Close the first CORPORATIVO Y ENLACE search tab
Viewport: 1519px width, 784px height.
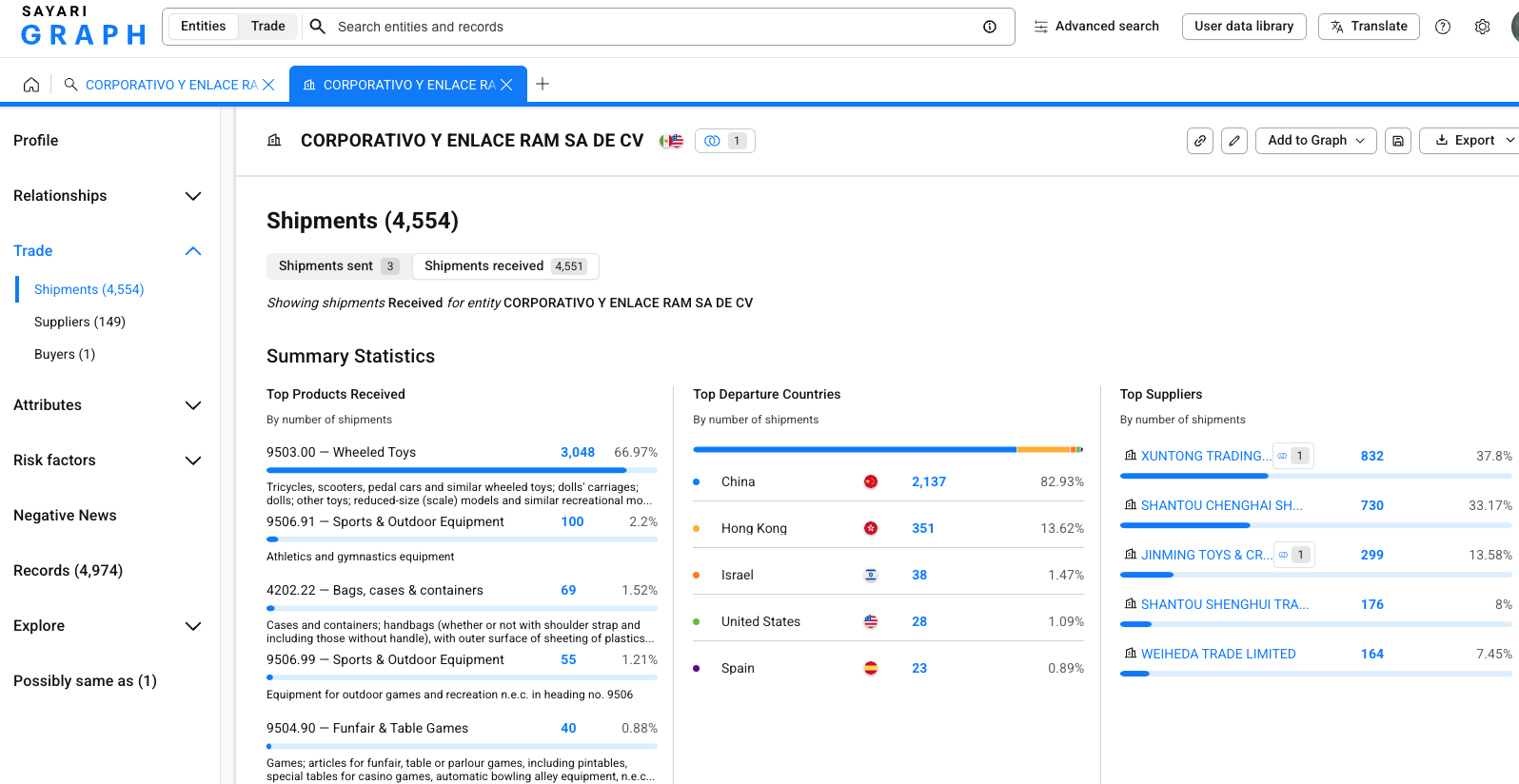[268, 85]
